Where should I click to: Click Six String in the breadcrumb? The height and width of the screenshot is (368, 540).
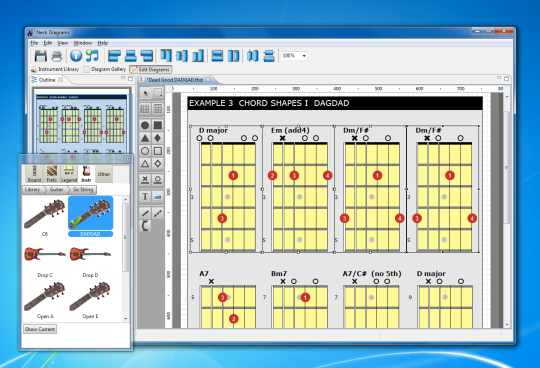click(x=83, y=190)
